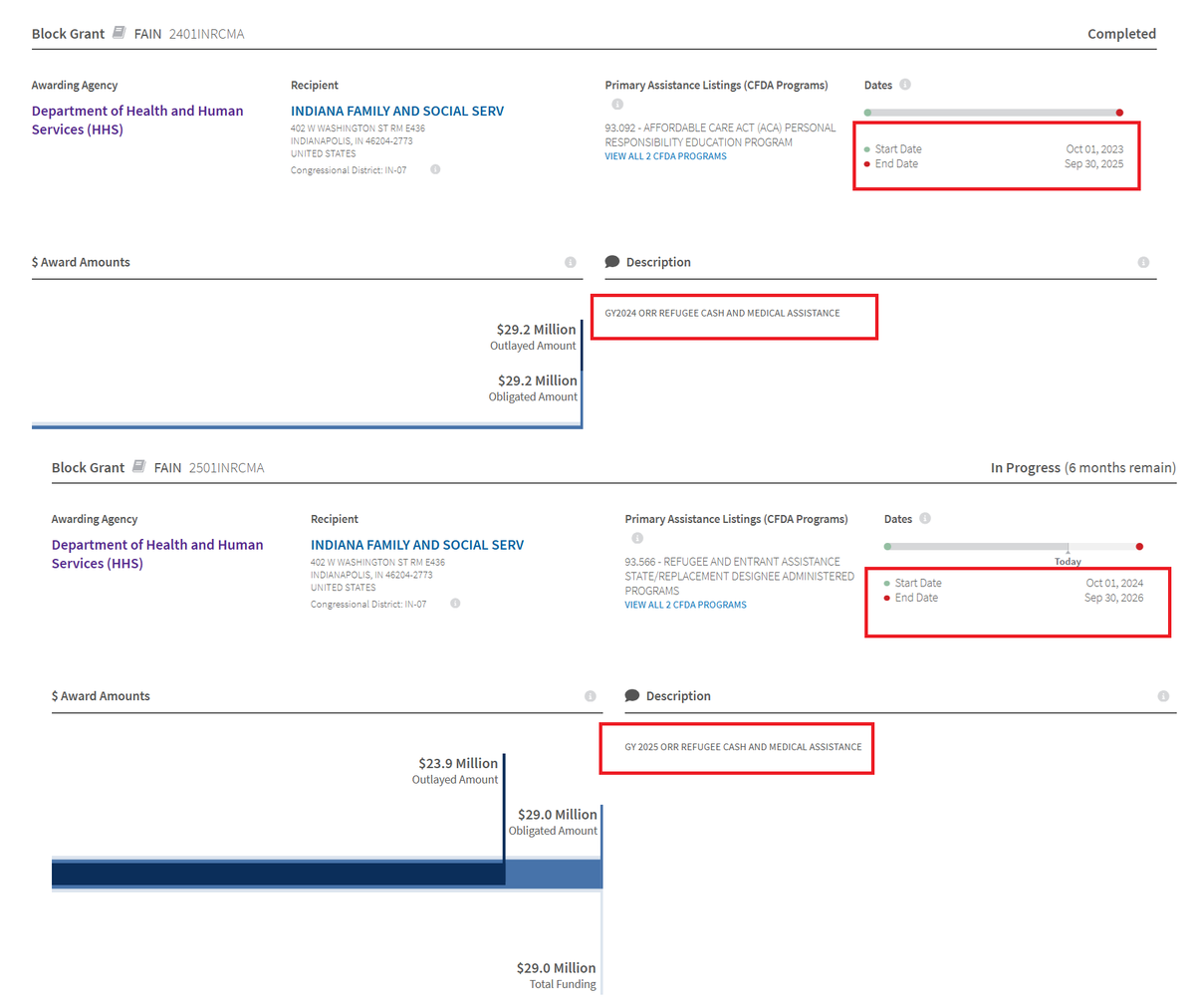Click the dark outlayed amount bar in 2501INRCMA chart
Viewport: 1194px width, 1008px height.
278,874
